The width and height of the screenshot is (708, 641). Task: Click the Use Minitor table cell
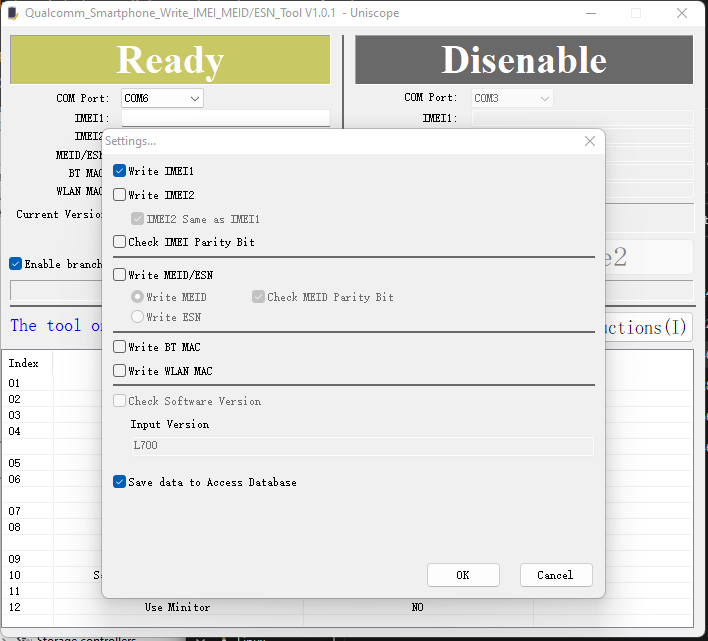pos(177,607)
